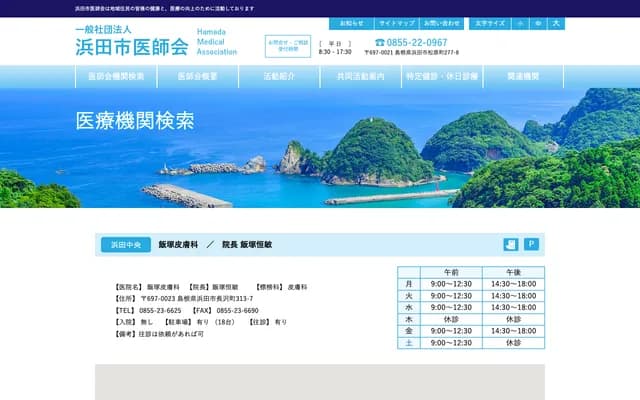Expand the 活動紹介 navigation item
640x400 pixels.
click(279, 77)
